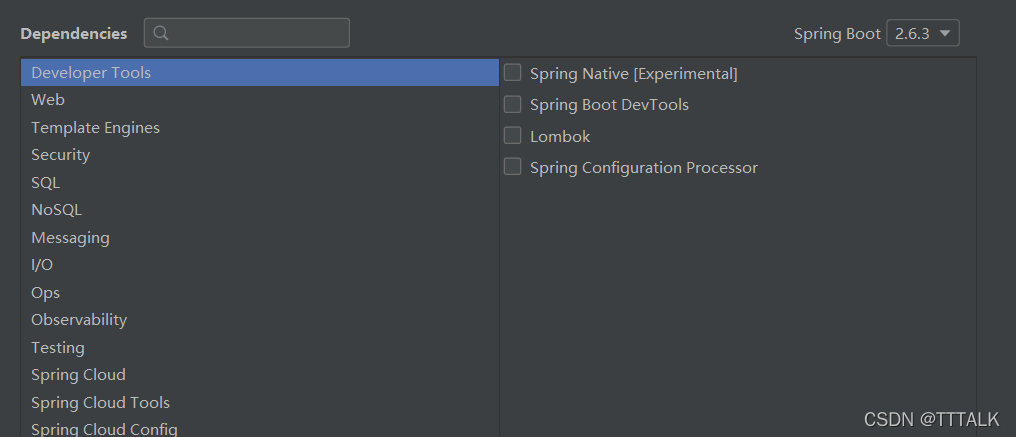Image resolution: width=1016 pixels, height=437 pixels.
Task: Click the Spring Native [Experimental] label text
Action: click(634, 74)
